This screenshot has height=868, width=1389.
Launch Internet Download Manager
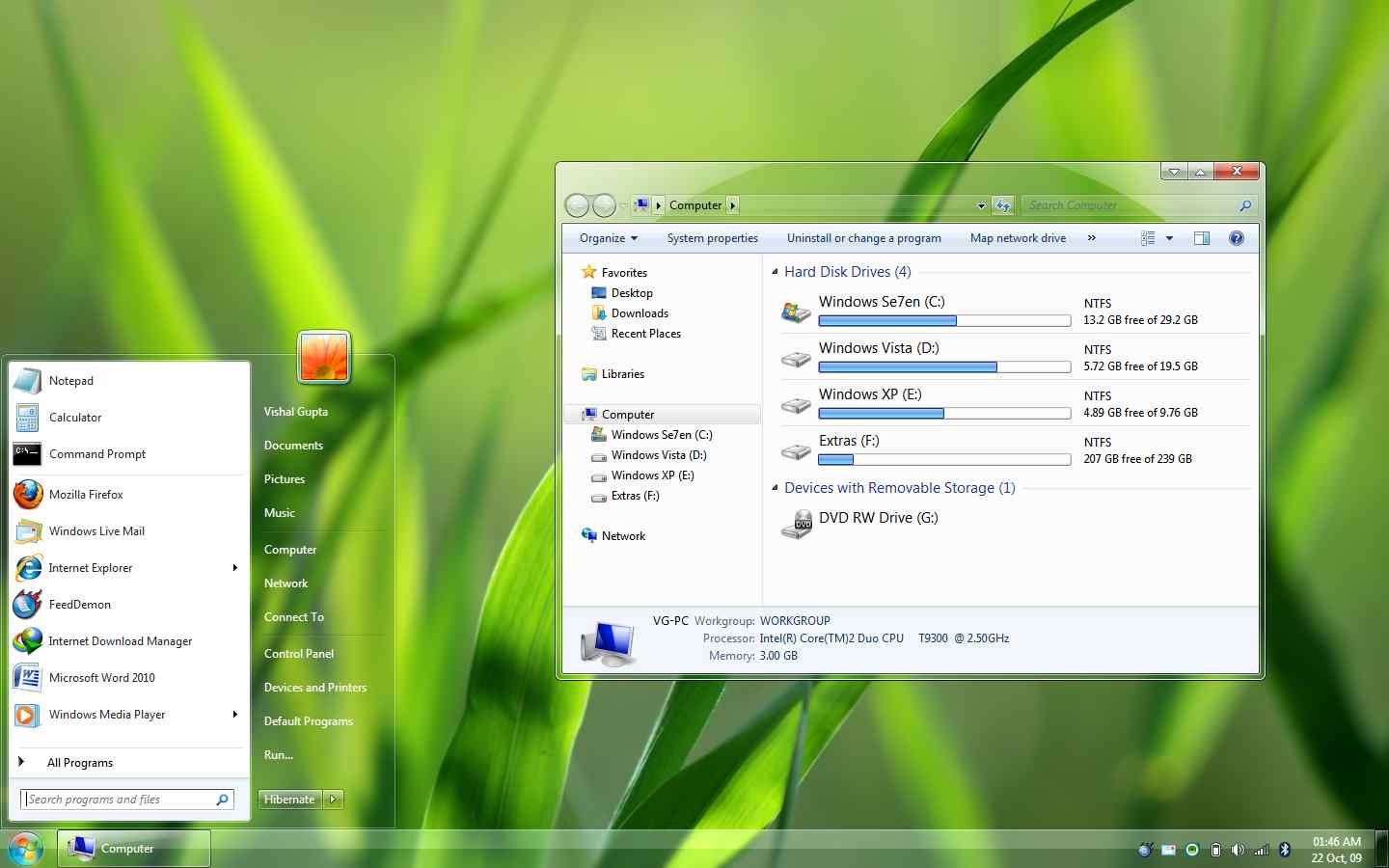pyautogui.click(x=128, y=641)
